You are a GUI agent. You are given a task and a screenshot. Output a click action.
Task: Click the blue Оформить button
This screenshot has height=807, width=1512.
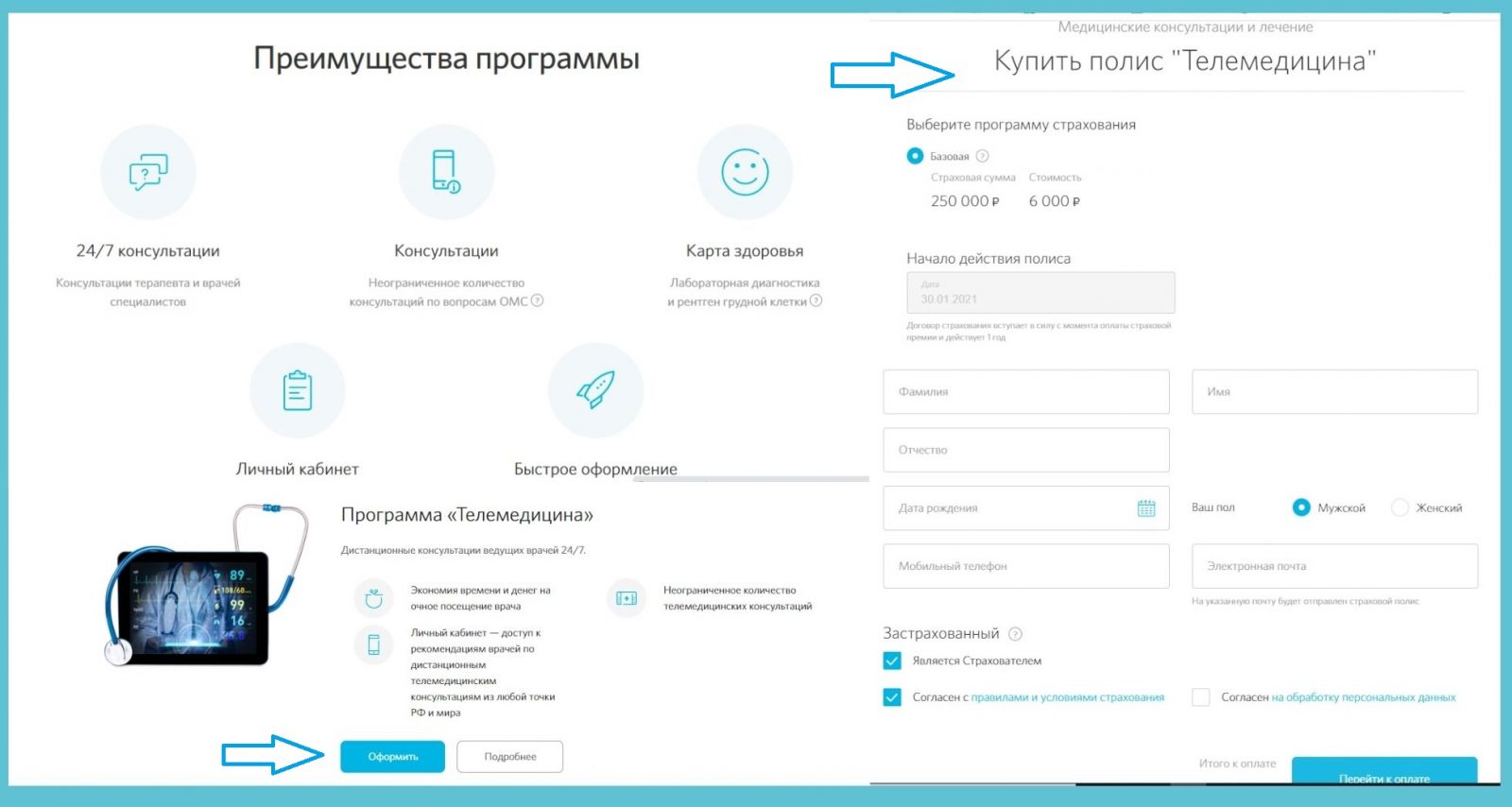[392, 756]
